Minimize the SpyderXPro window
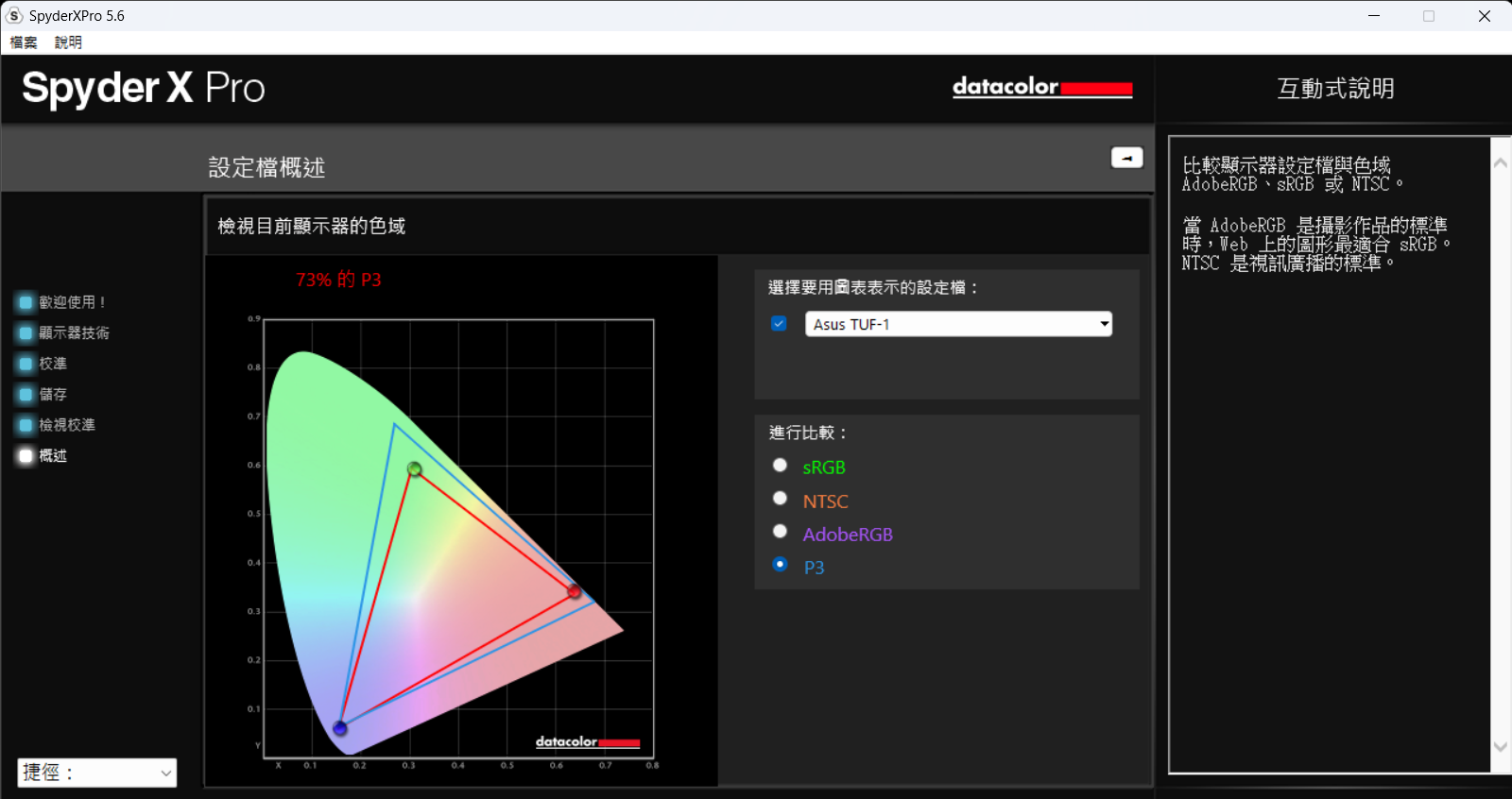Viewport: 1512px width, 799px height. [x=1374, y=15]
